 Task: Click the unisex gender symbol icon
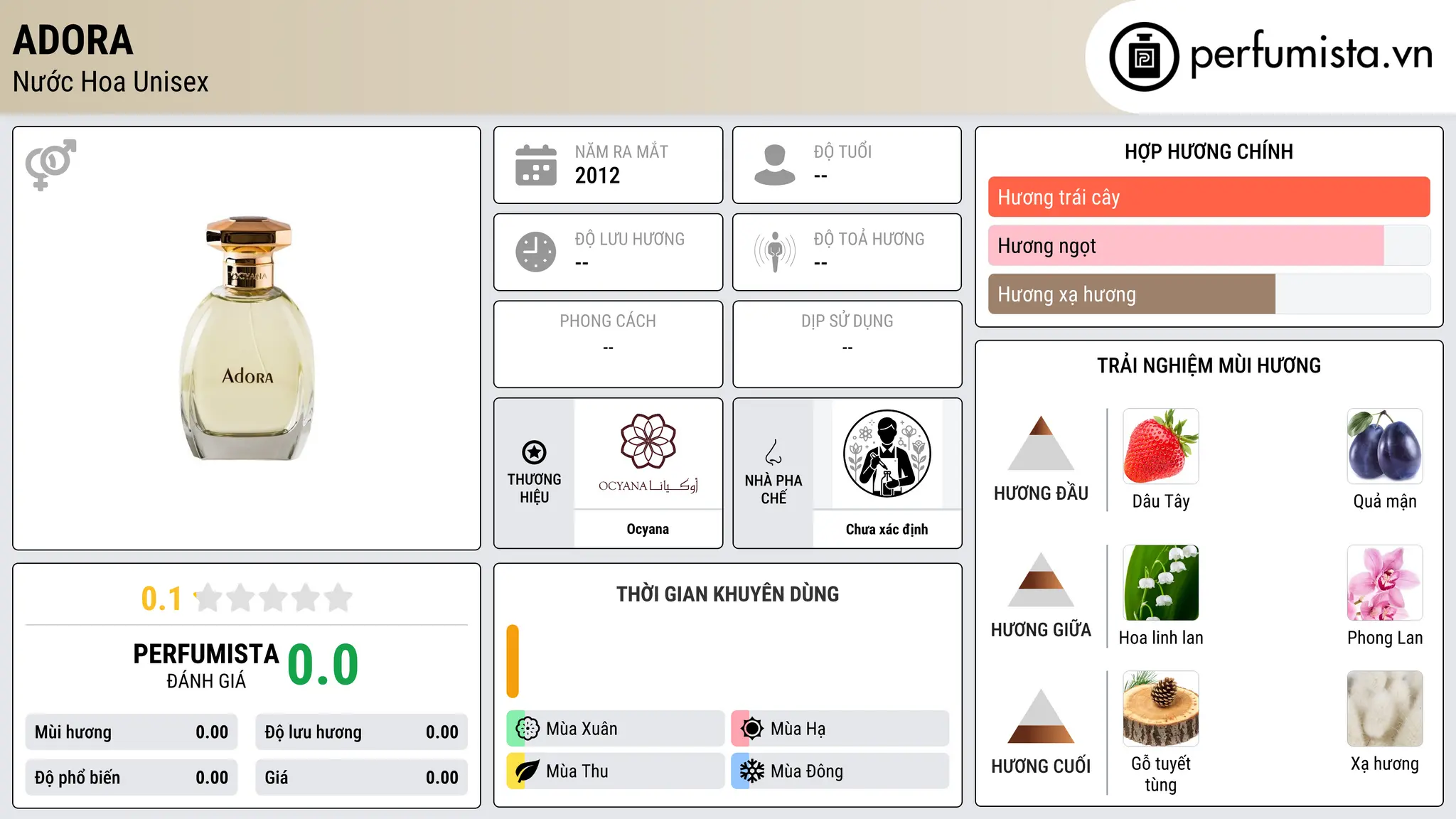[x=50, y=164]
